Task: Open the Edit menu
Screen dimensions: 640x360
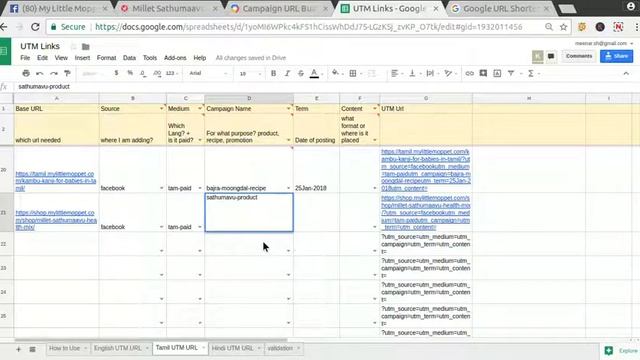Action: pos(42,58)
